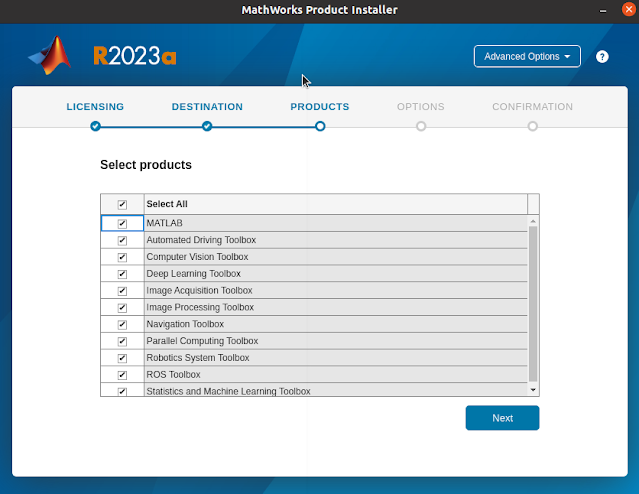The width and height of the screenshot is (639, 494).
Task: Select the Options tab
Action: coord(421,107)
